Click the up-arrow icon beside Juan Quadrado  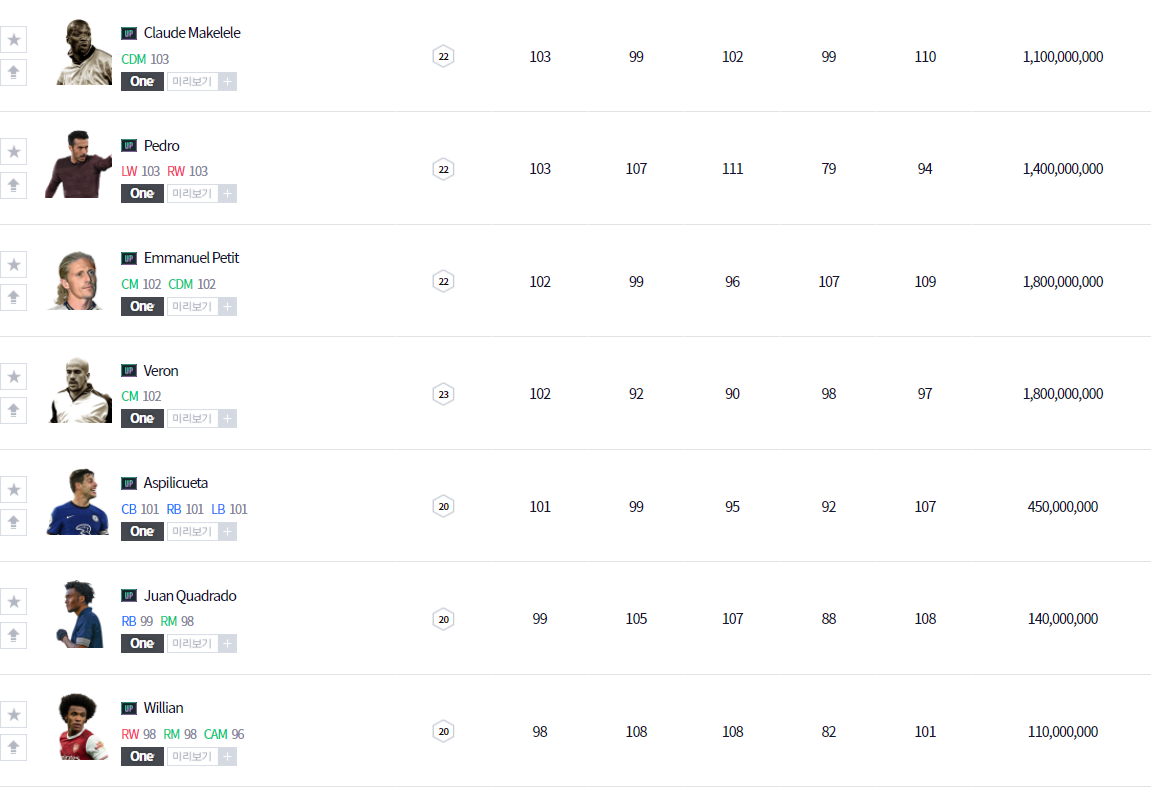(x=14, y=635)
